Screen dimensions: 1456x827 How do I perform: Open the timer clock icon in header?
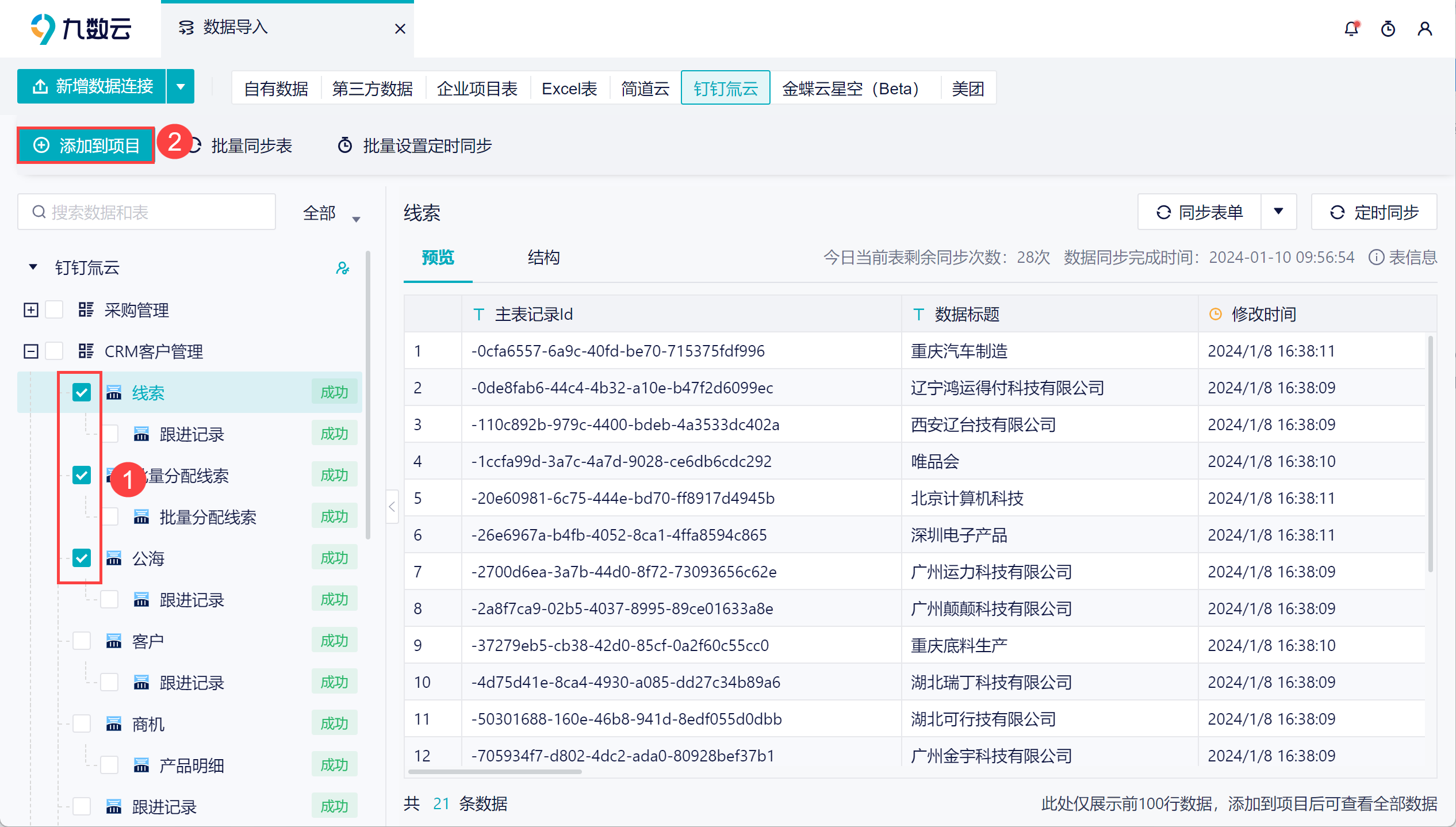pos(1388,29)
